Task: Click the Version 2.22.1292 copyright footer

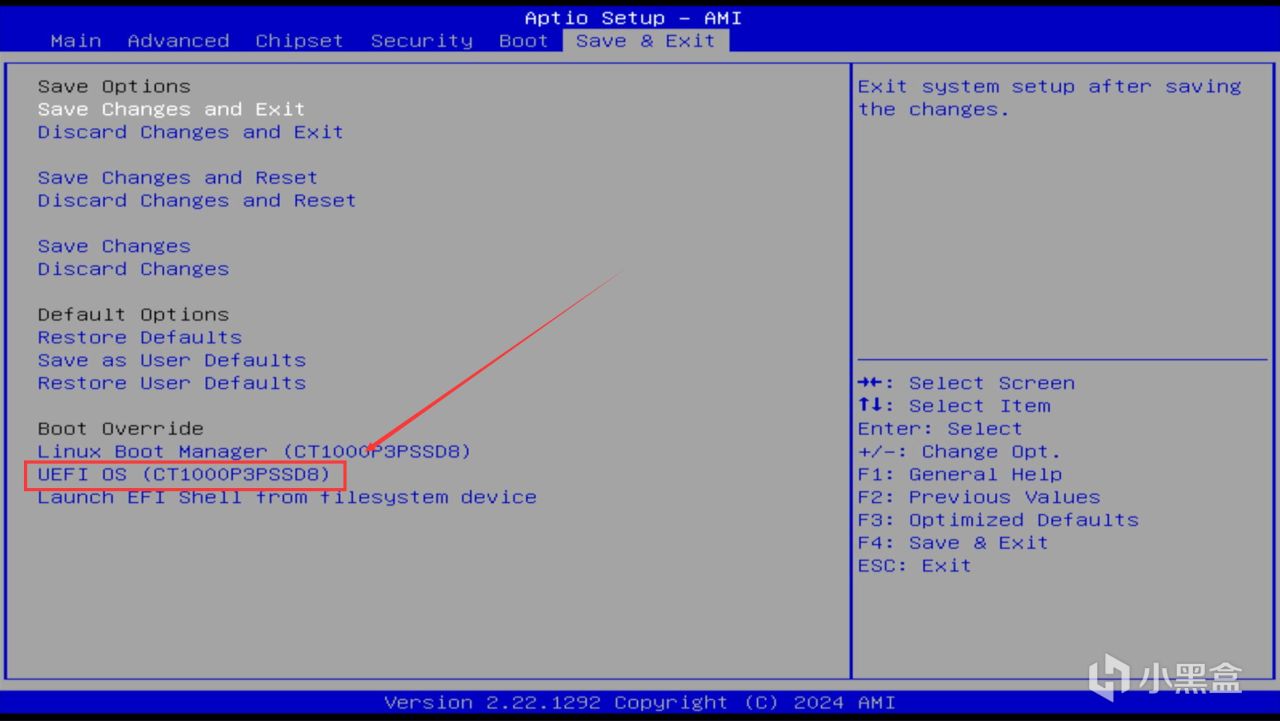Action: [640, 703]
